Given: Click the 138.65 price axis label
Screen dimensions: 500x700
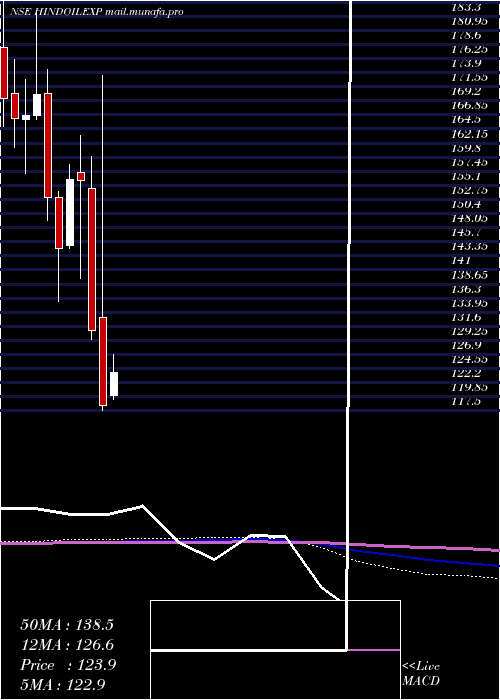Looking at the screenshot, I should (x=469, y=275).
